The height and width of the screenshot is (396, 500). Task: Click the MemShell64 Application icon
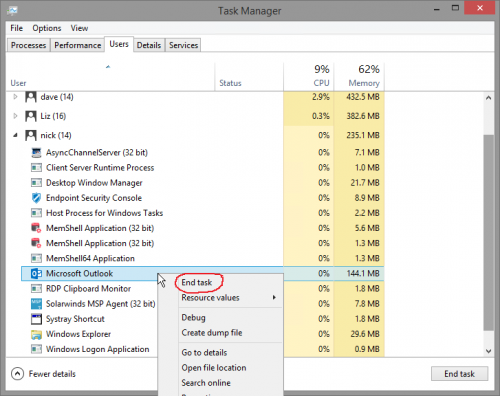(36, 258)
